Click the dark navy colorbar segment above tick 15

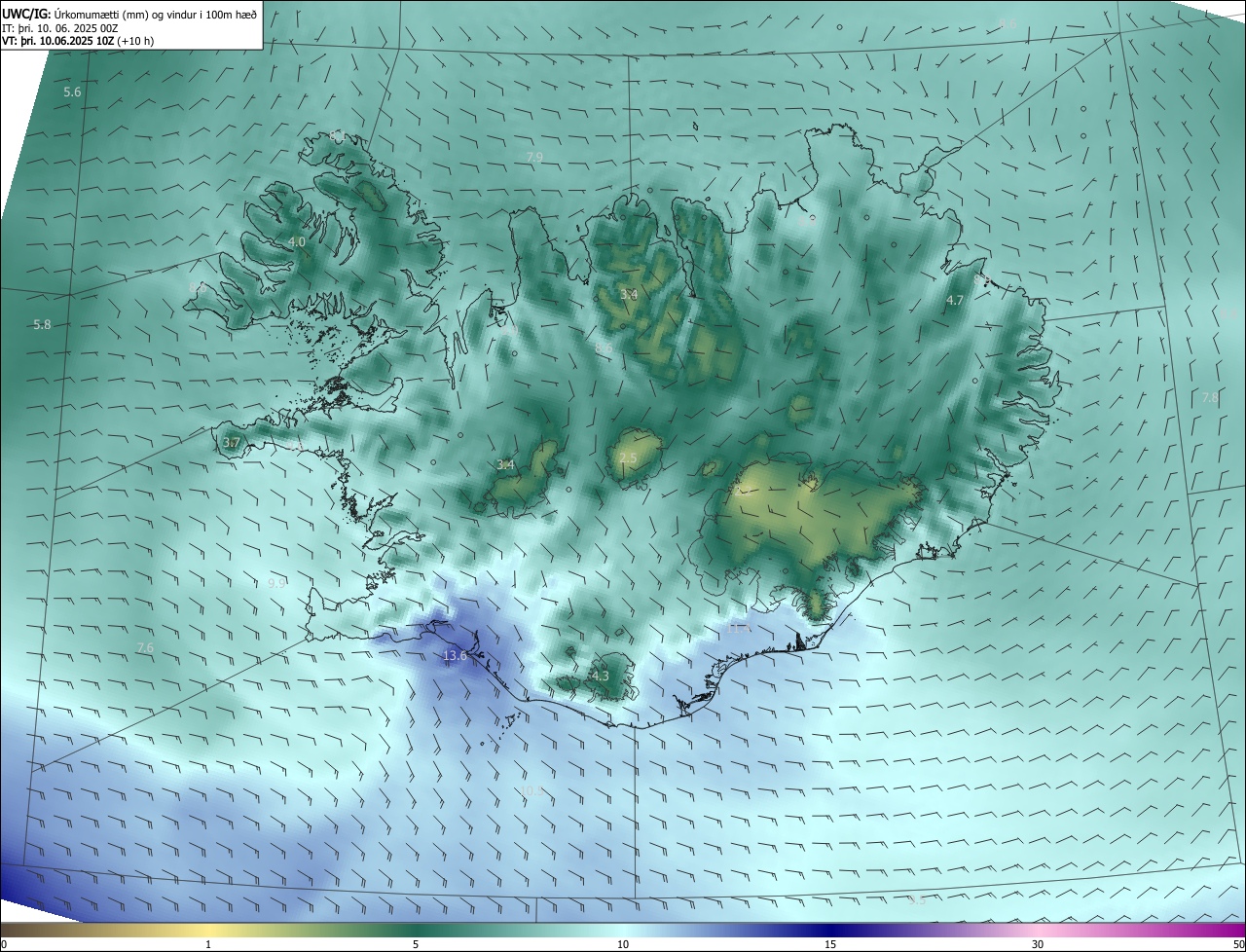coord(830,930)
